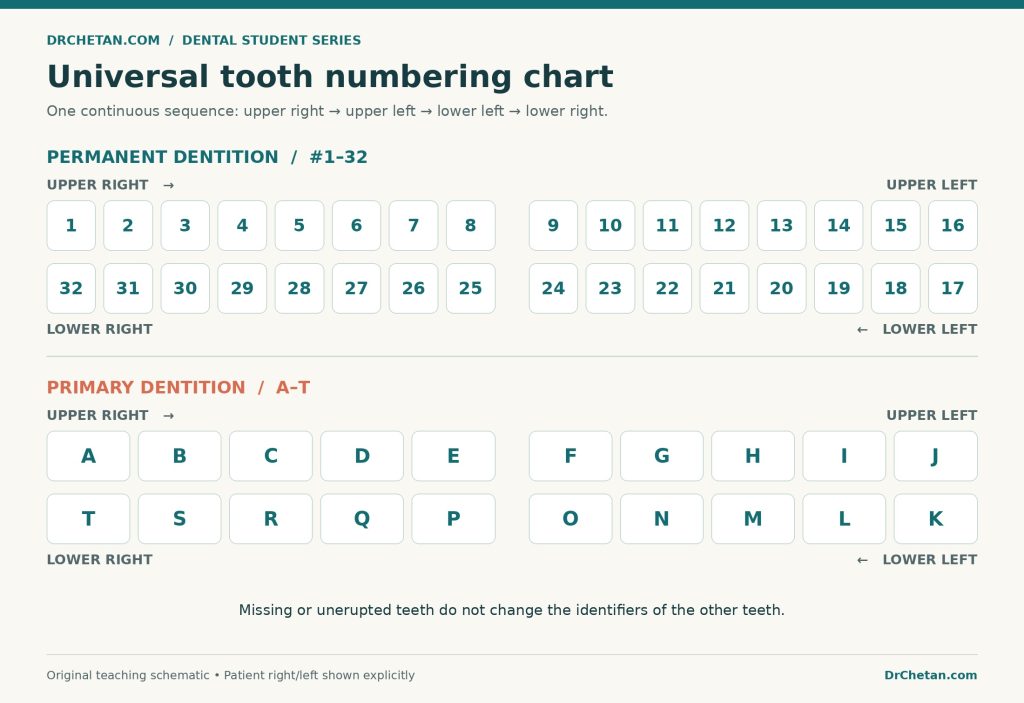Select tooth number 4 box
The width and height of the screenshot is (1024, 703).
(x=242, y=225)
